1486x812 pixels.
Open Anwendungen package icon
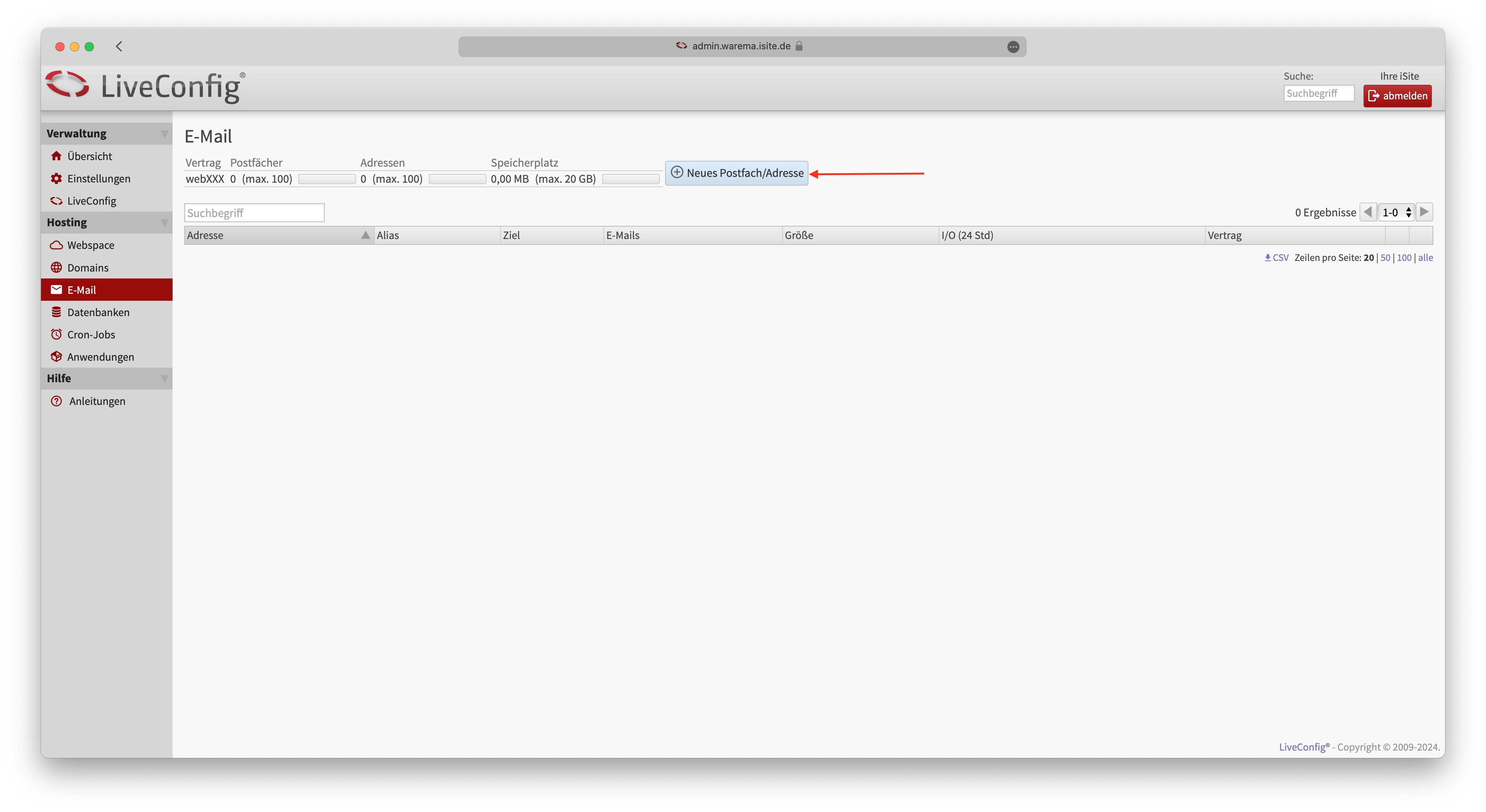coord(56,356)
